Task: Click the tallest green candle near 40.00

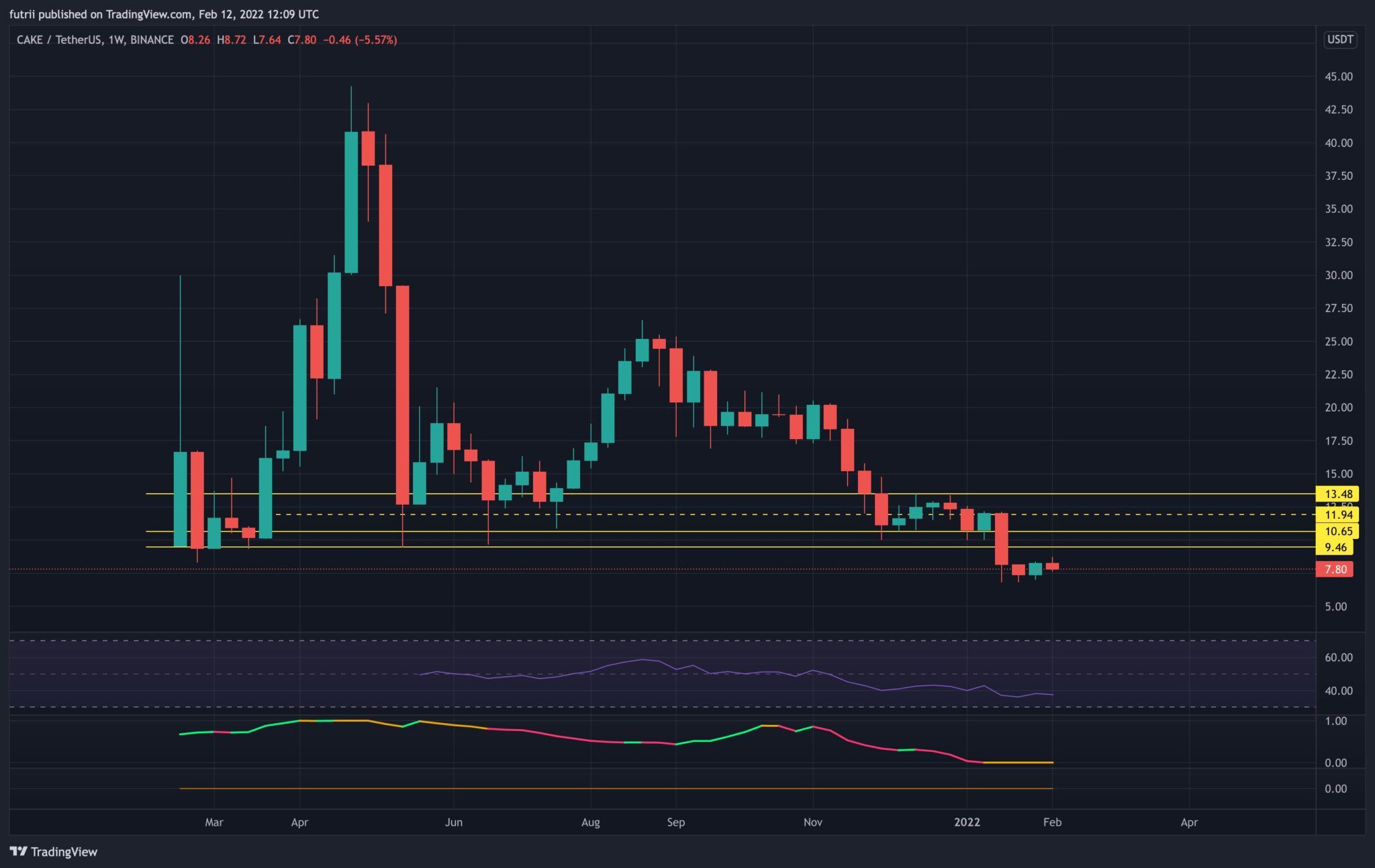Action: point(351,201)
